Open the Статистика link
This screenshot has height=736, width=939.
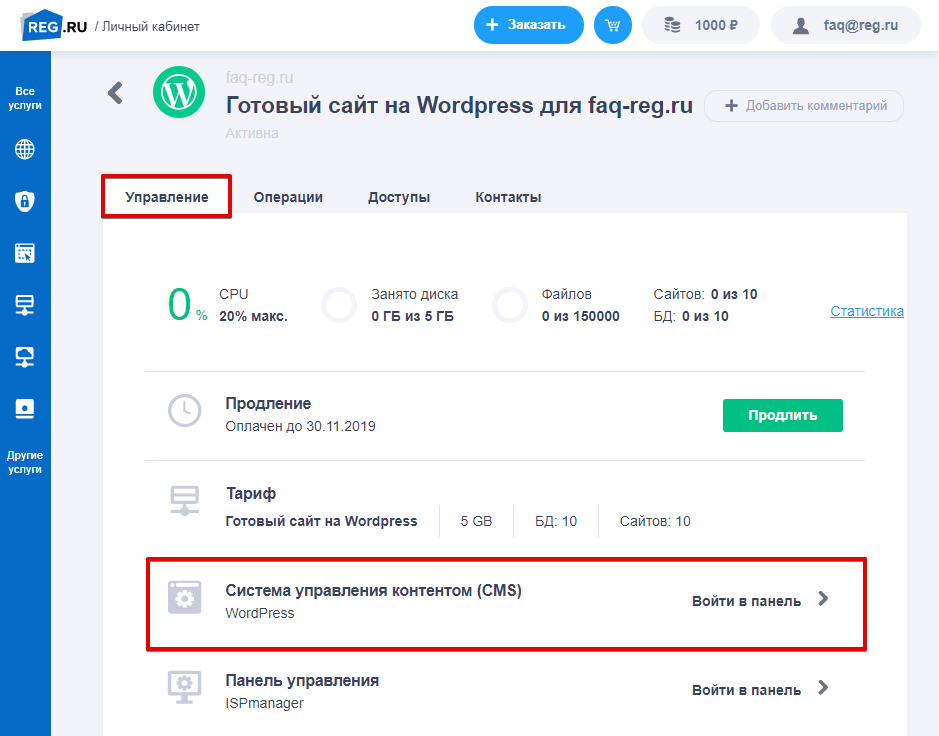(x=866, y=311)
